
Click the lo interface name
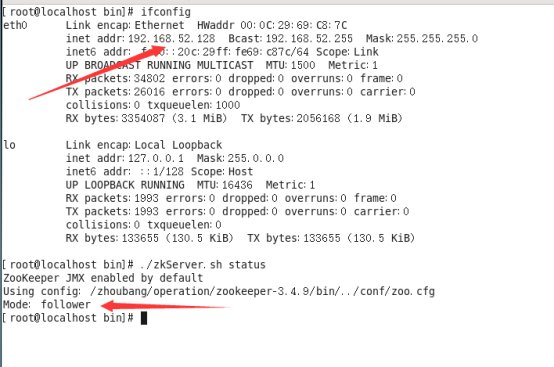tap(10, 145)
